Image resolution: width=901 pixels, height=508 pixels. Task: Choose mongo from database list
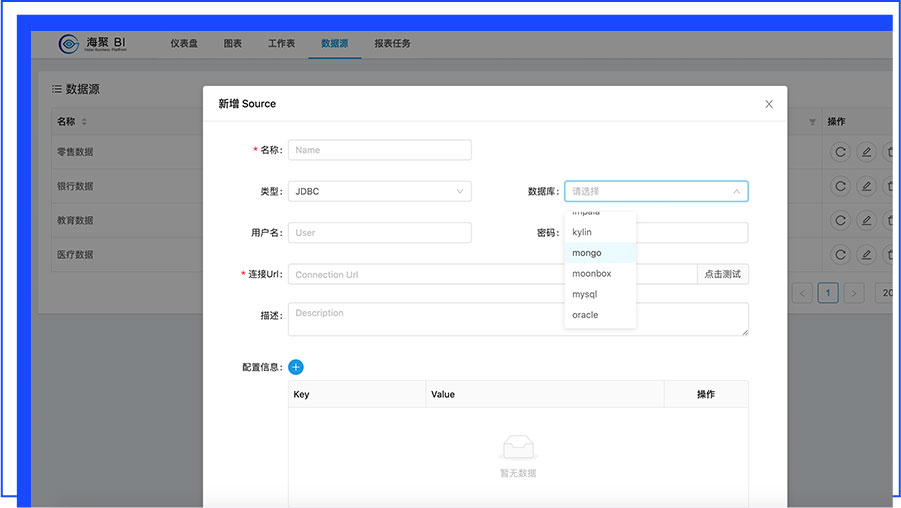pos(600,253)
